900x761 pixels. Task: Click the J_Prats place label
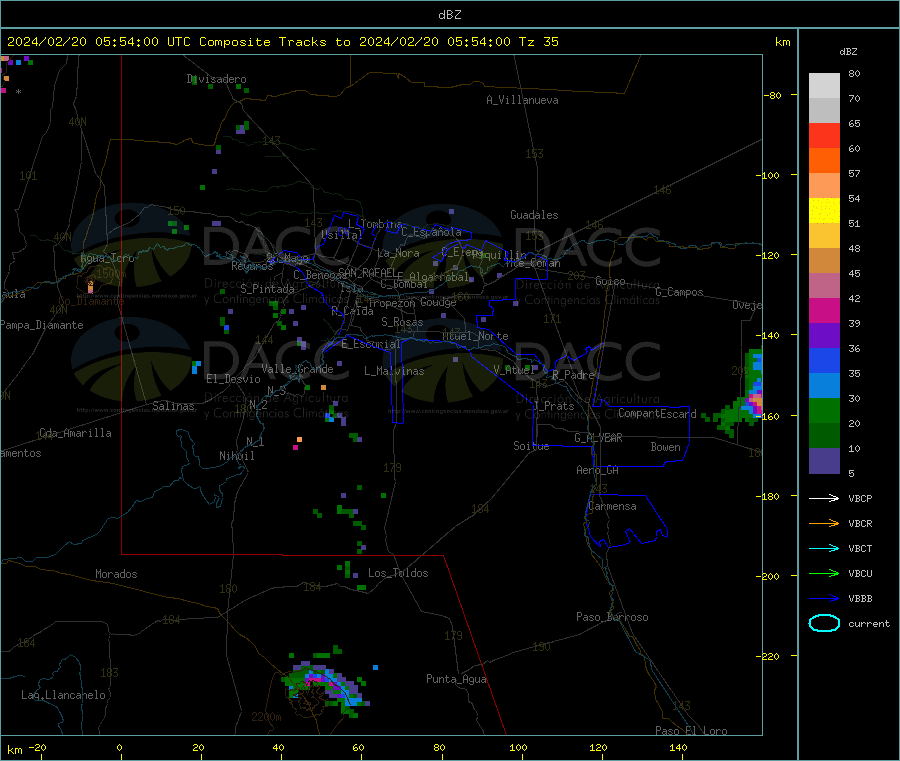point(553,406)
